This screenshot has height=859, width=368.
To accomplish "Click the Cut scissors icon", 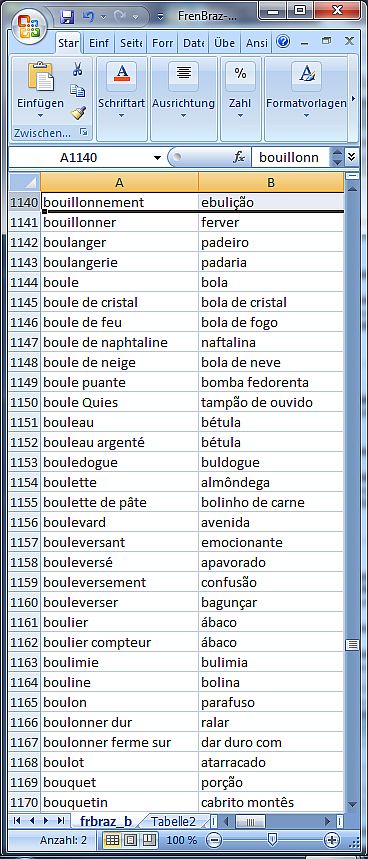I will pos(78,70).
